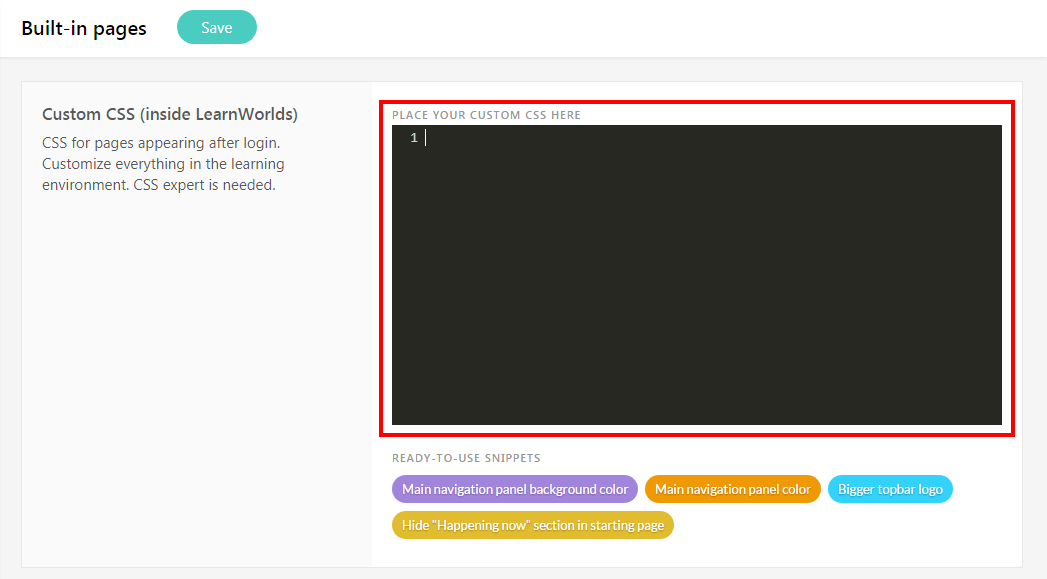Click the Save button
Screen dimensions: 1047x579
tap(216, 27)
